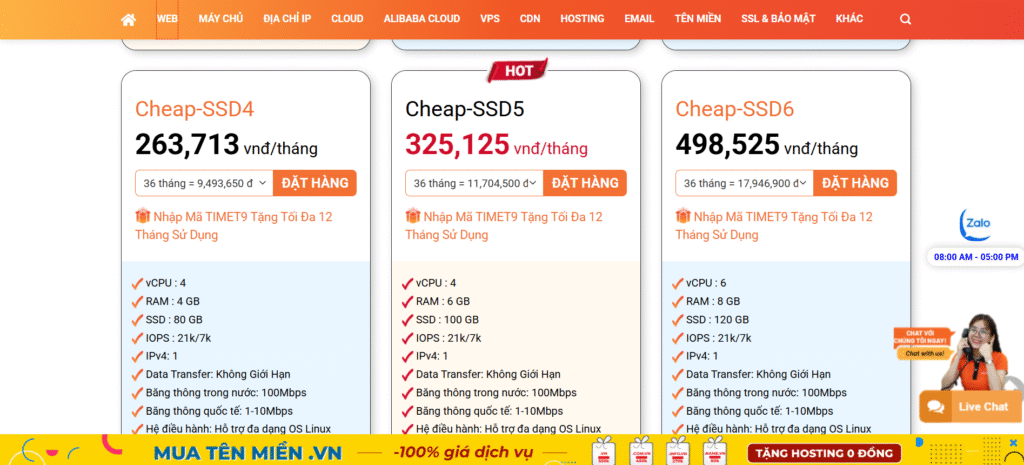The width and height of the screenshot is (1024, 465).
Task: Click the gift icon under Cheap-SSD5
Action: coord(412,216)
